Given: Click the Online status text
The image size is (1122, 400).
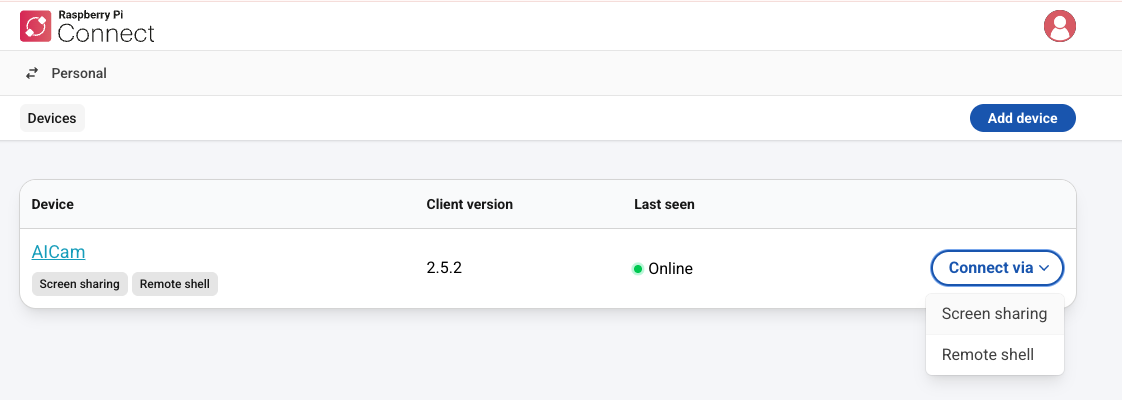Looking at the screenshot, I should click(670, 269).
